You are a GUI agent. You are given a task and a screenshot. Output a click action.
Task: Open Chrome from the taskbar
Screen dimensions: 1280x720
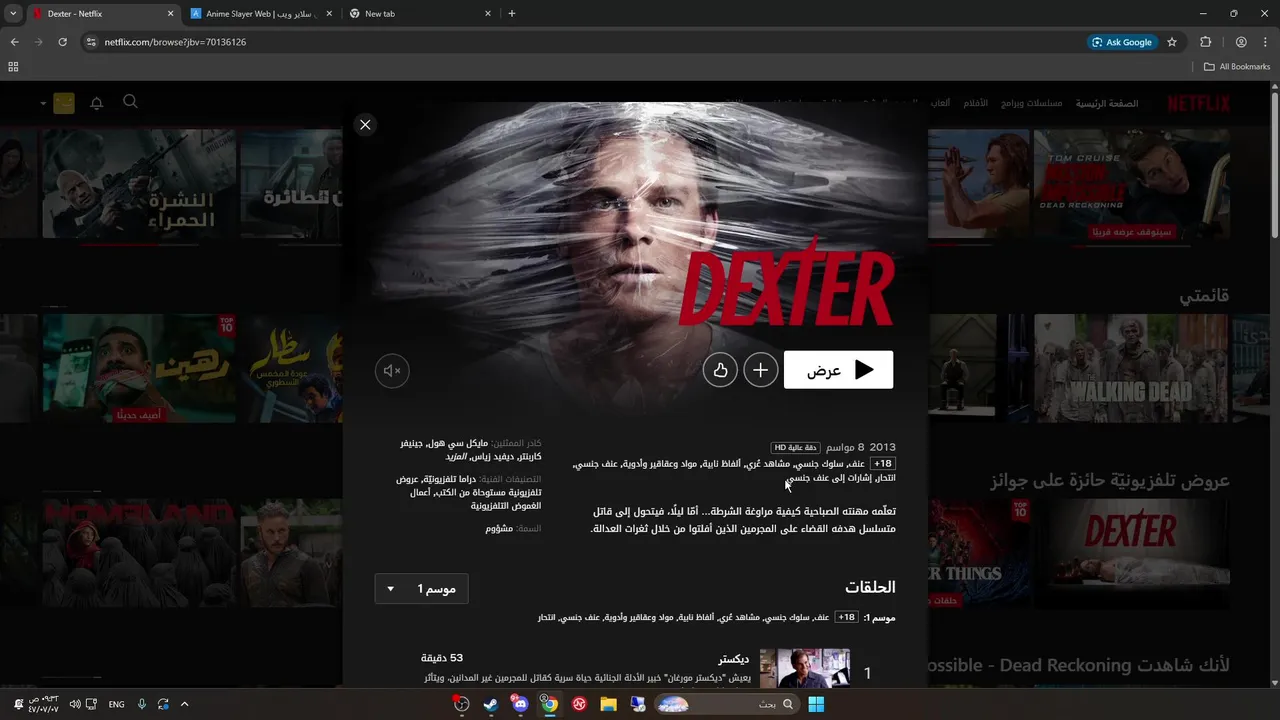point(549,704)
